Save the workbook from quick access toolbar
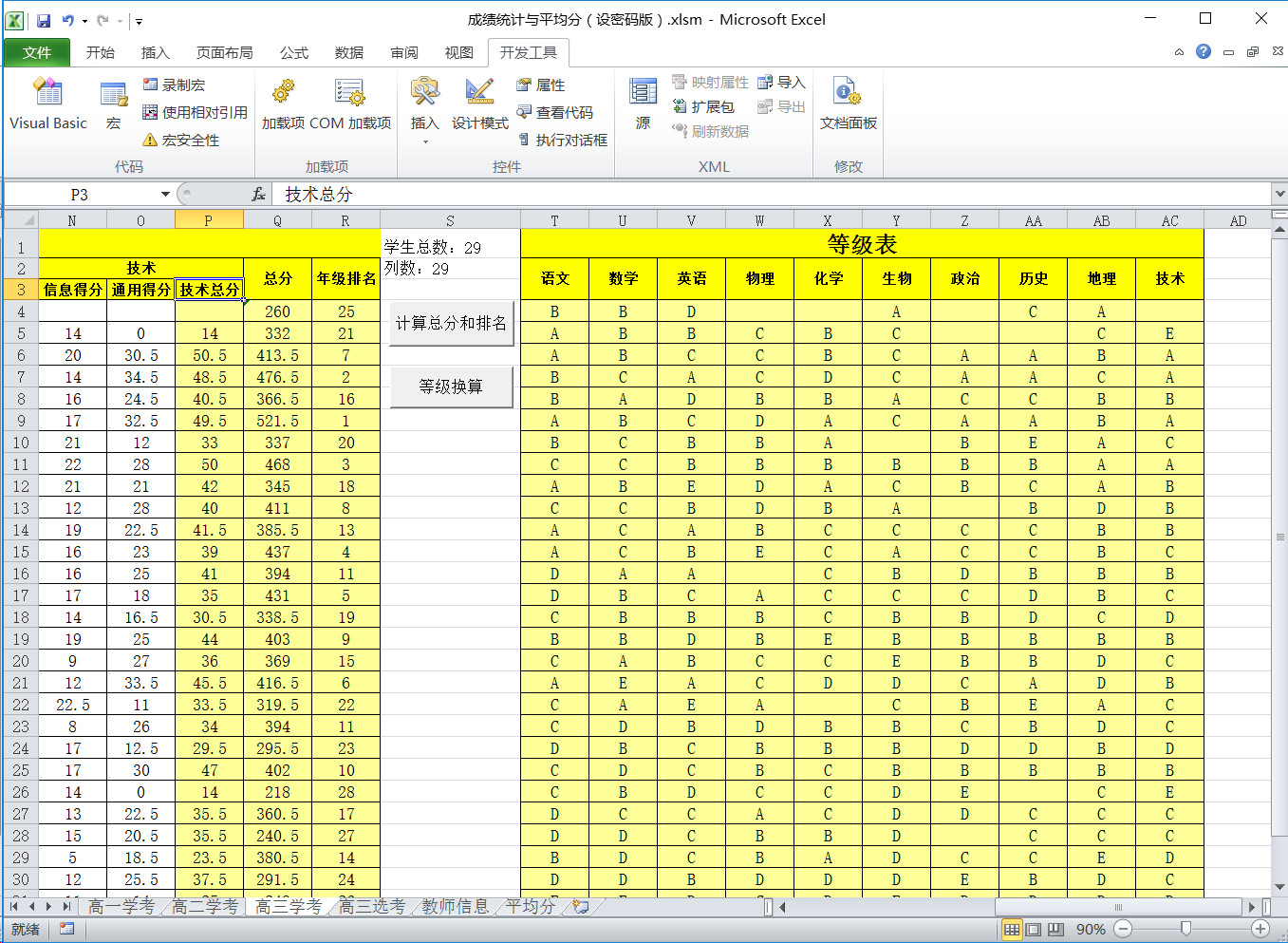 tap(44, 20)
